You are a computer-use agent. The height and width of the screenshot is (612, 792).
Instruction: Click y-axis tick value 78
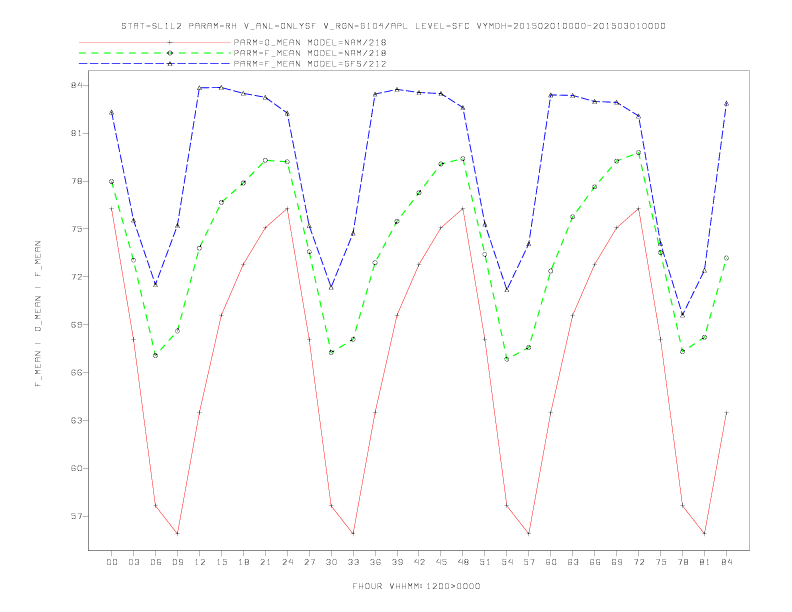76,181
